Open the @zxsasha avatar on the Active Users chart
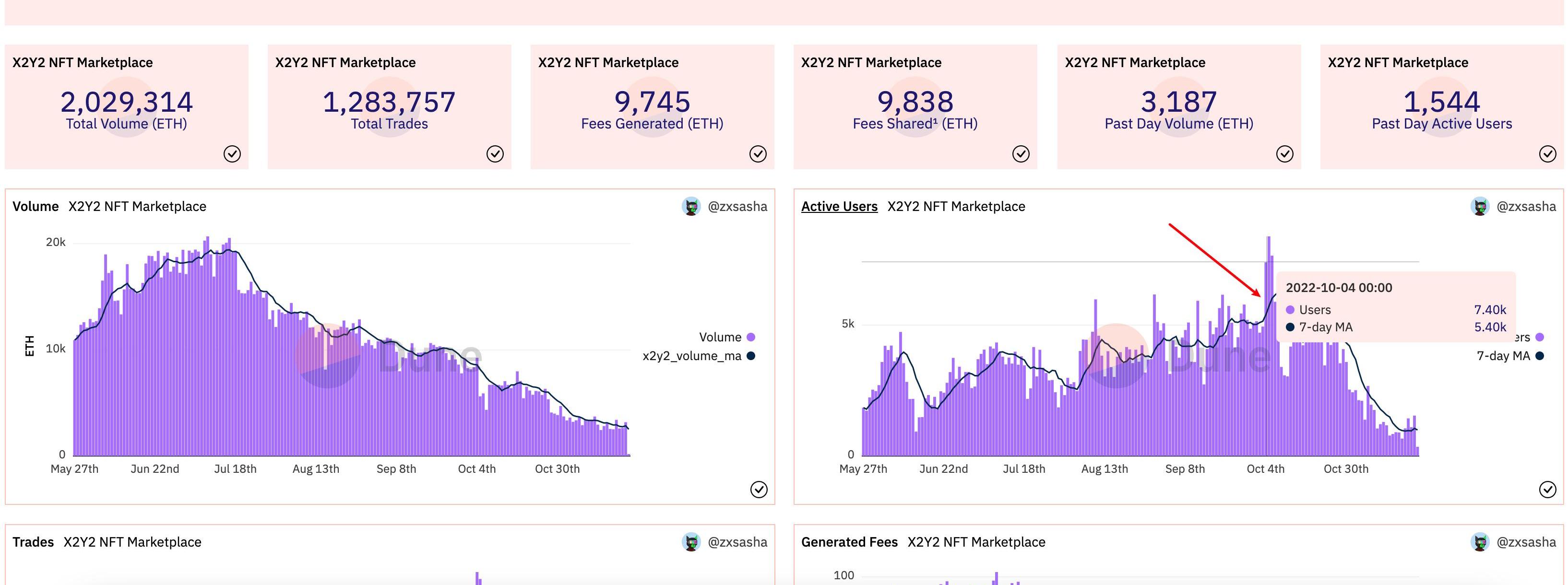Image resolution: width=1568 pixels, height=585 pixels. [1480, 207]
